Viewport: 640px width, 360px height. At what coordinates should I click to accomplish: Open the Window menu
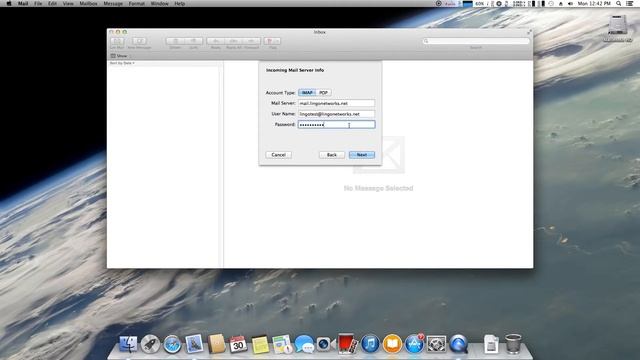point(160,3)
